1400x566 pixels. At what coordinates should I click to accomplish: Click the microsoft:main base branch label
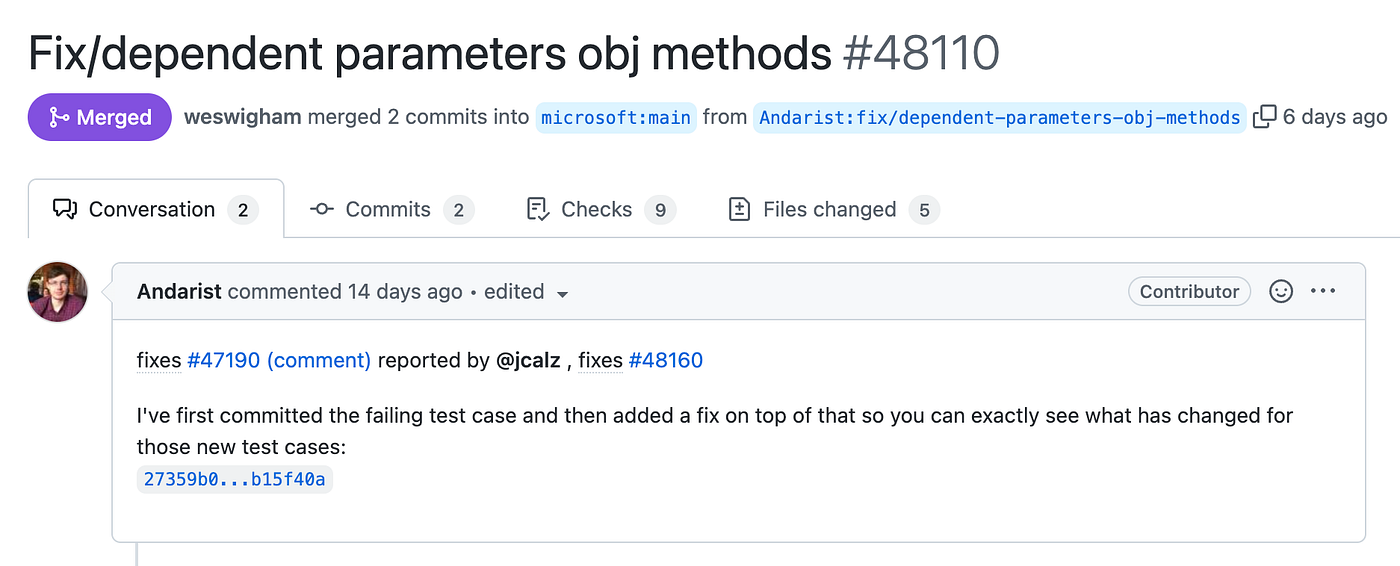[616, 117]
